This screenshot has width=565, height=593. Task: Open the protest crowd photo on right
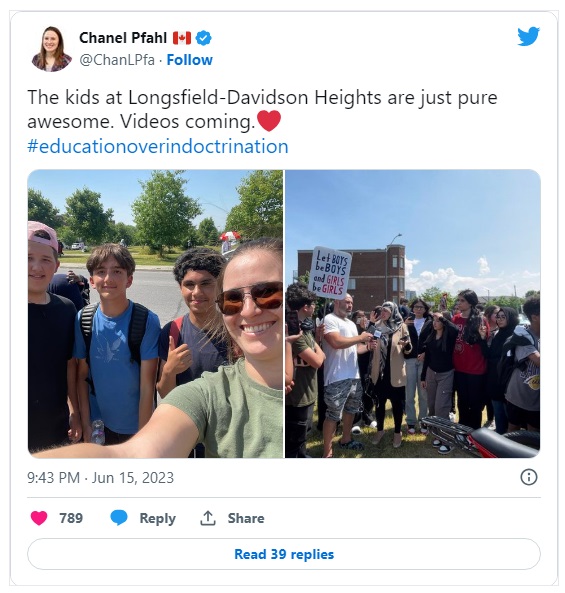[413, 314]
